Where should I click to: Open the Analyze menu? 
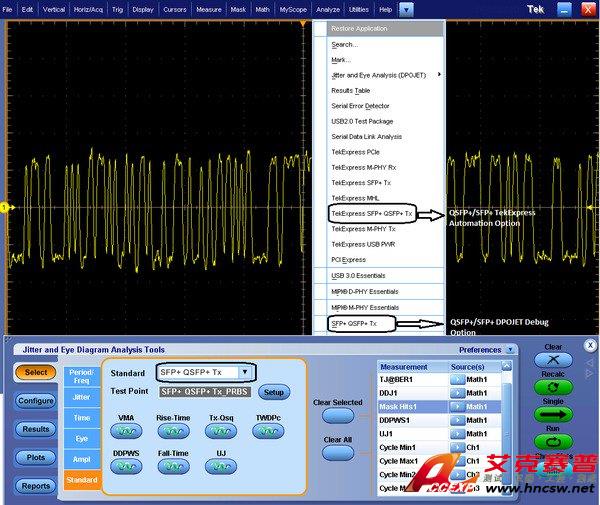[x=327, y=9]
